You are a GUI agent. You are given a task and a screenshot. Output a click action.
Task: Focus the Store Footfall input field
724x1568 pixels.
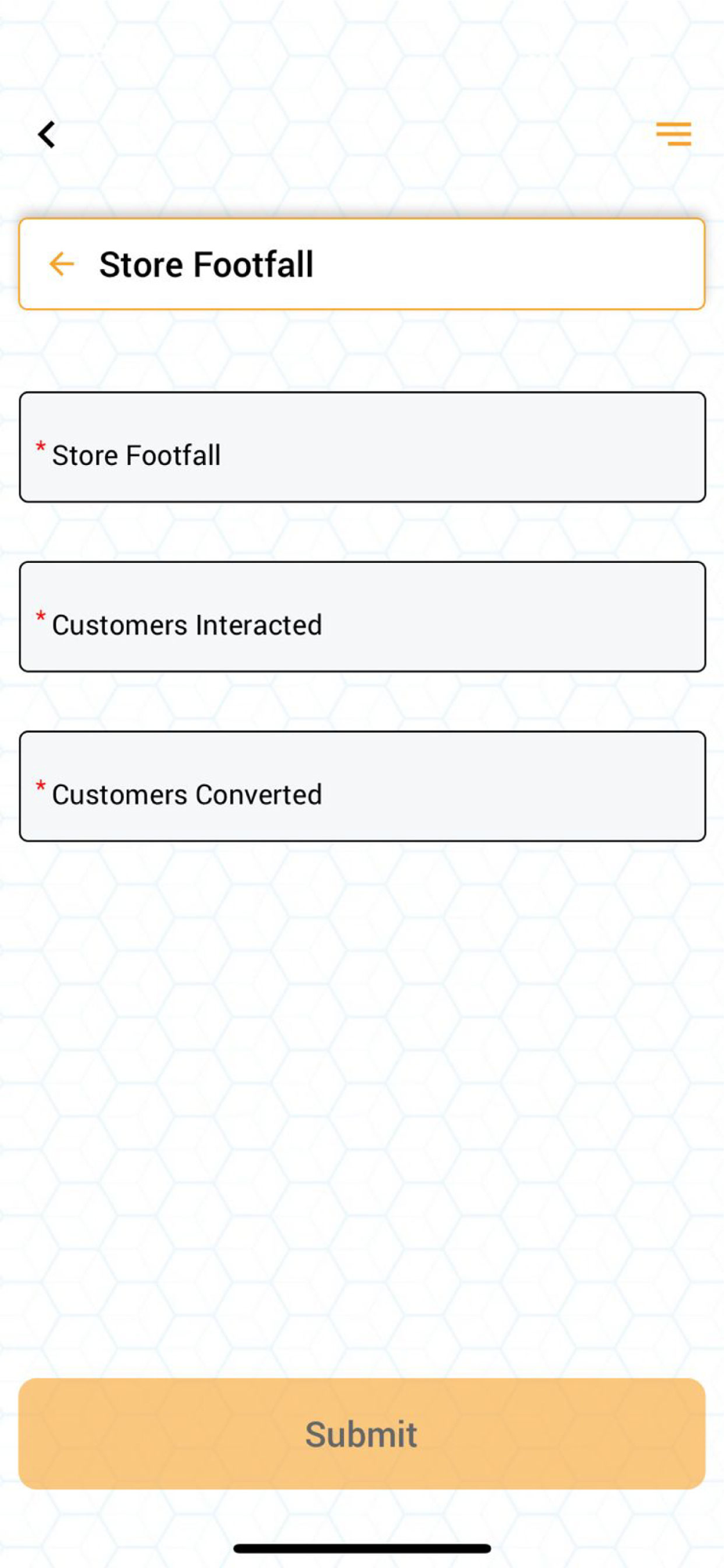[362, 447]
